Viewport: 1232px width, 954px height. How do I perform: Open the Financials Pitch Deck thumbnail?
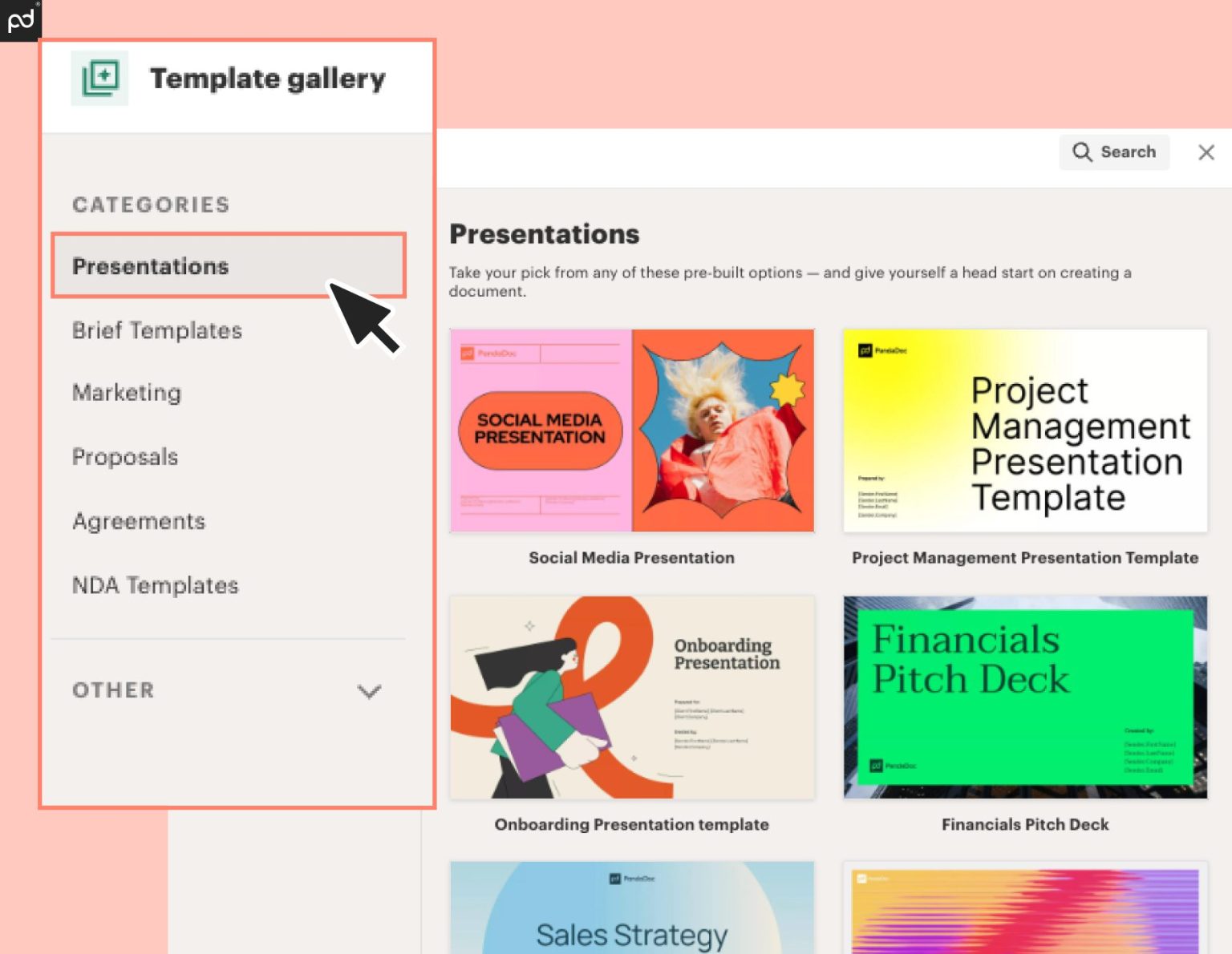pos(1025,697)
